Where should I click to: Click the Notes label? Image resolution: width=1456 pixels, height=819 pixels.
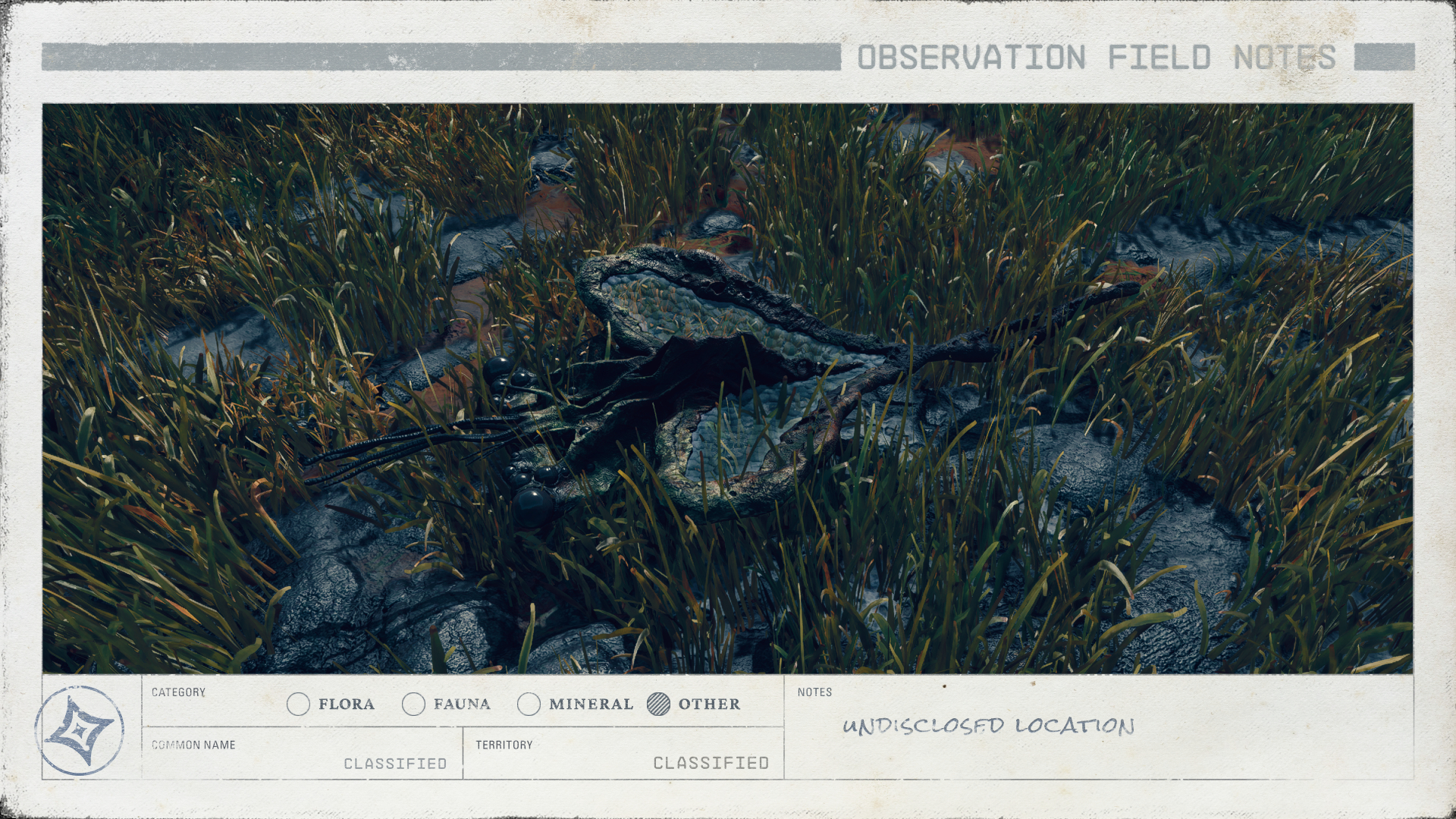814,692
